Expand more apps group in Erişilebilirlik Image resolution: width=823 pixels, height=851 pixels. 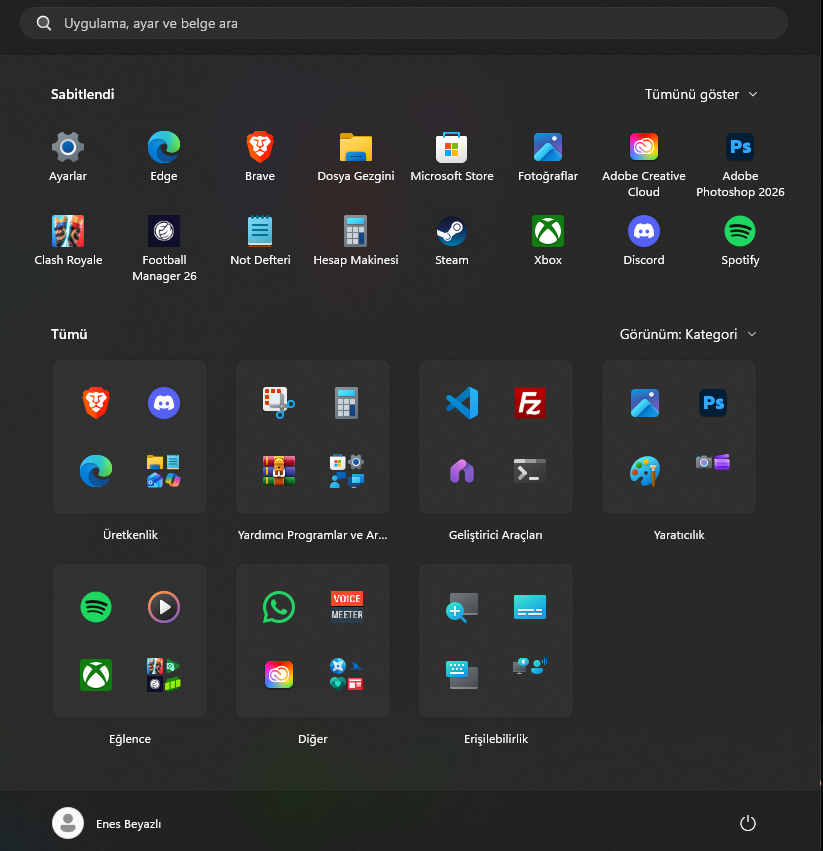pyautogui.click(x=530, y=666)
